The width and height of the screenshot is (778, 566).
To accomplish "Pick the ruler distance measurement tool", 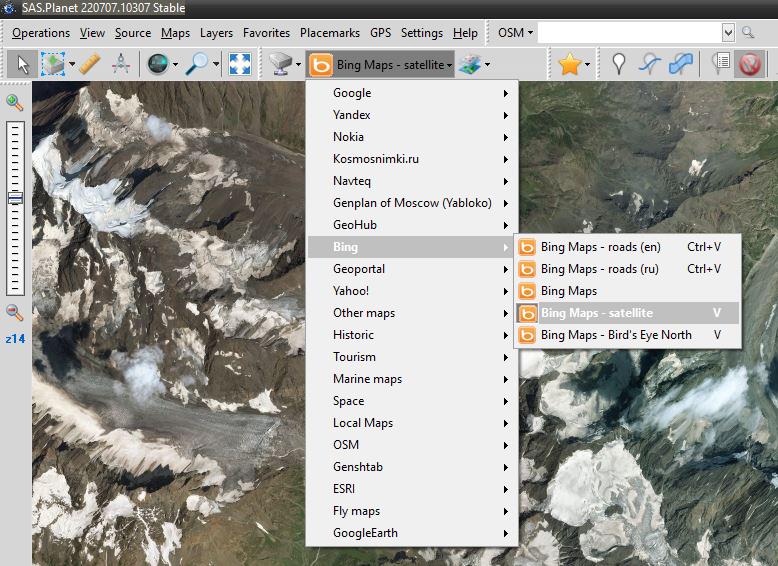I will point(90,64).
